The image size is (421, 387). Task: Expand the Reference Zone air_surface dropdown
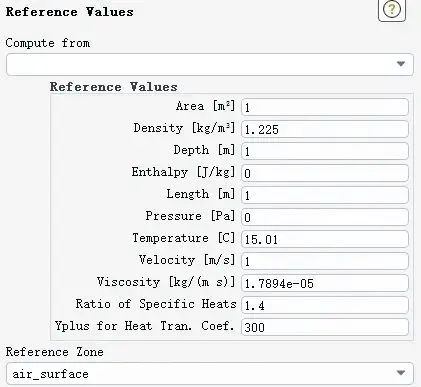click(210, 374)
